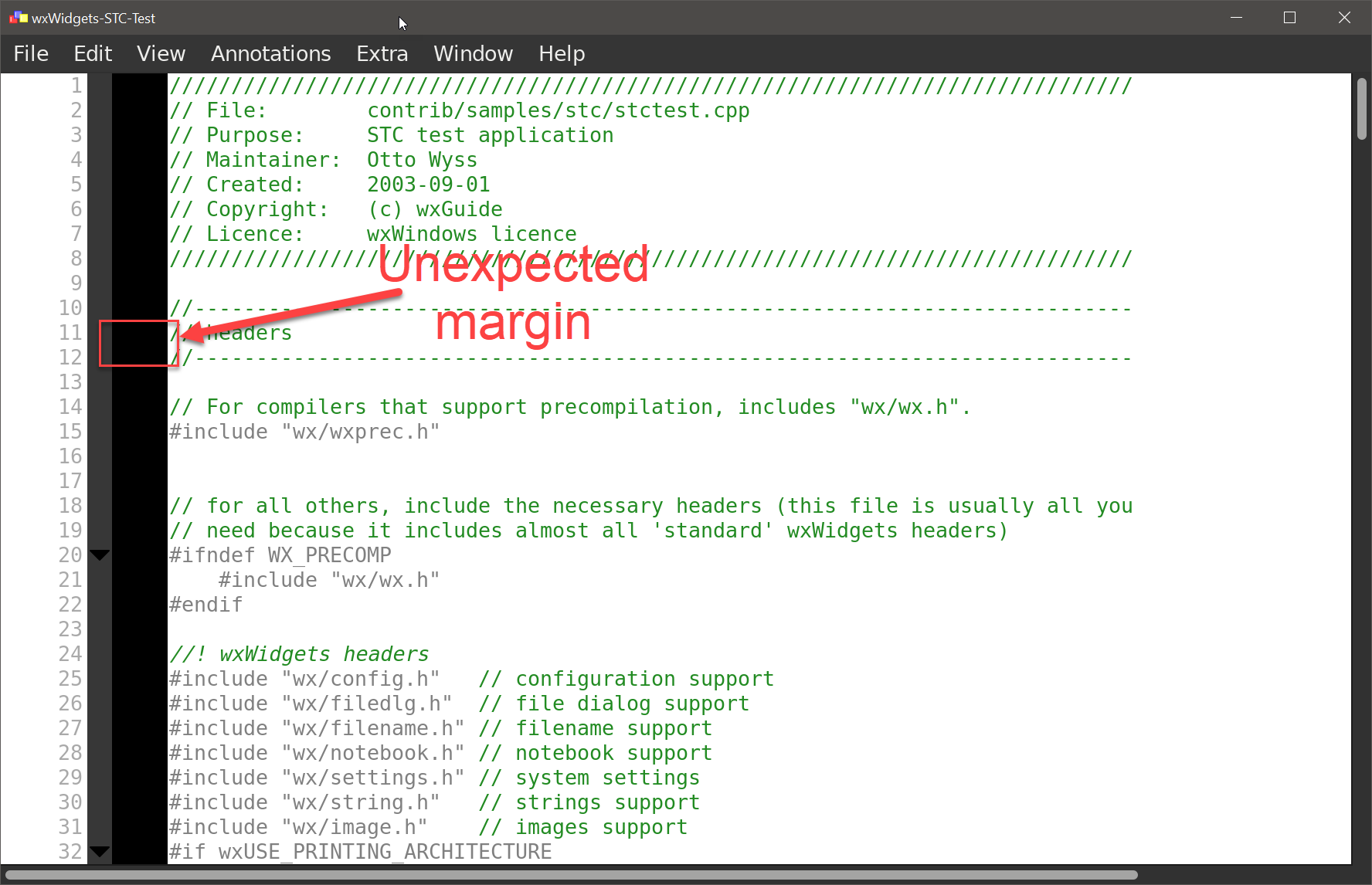Screen dimensions: 1372x885
Task: Open the File menu
Action: pyautogui.click(x=31, y=53)
